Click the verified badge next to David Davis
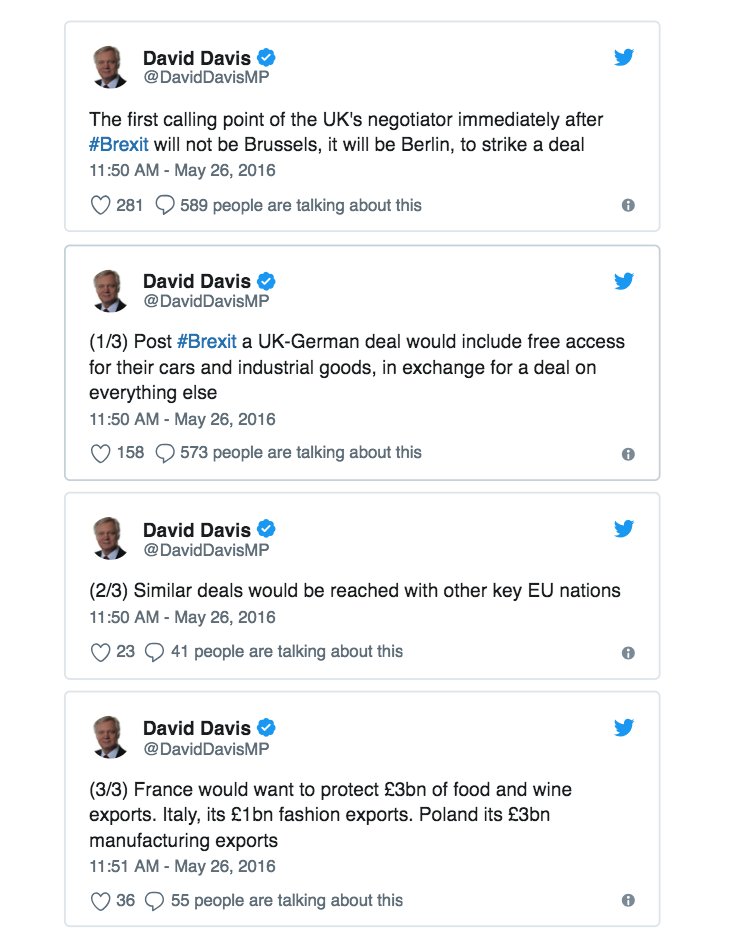 tap(264, 57)
